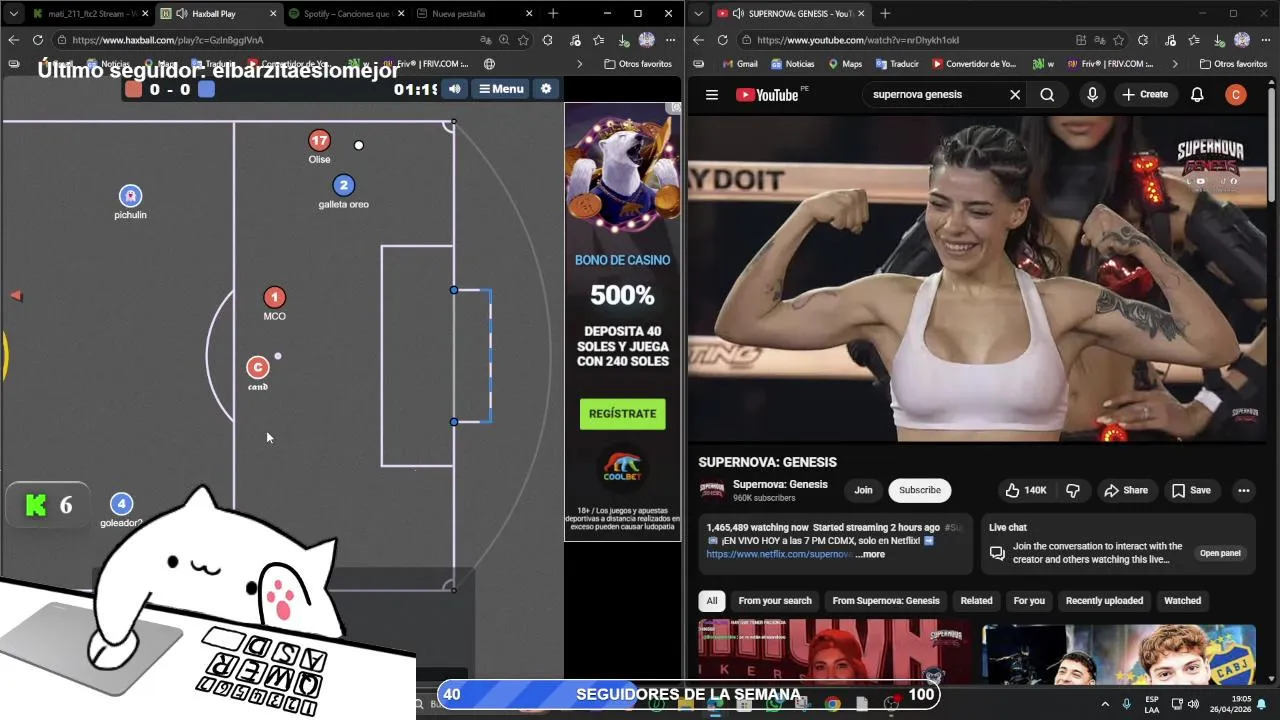Screen dimensions: 1280x720
Task: Select the All filter chip
Action: point(712,601)
